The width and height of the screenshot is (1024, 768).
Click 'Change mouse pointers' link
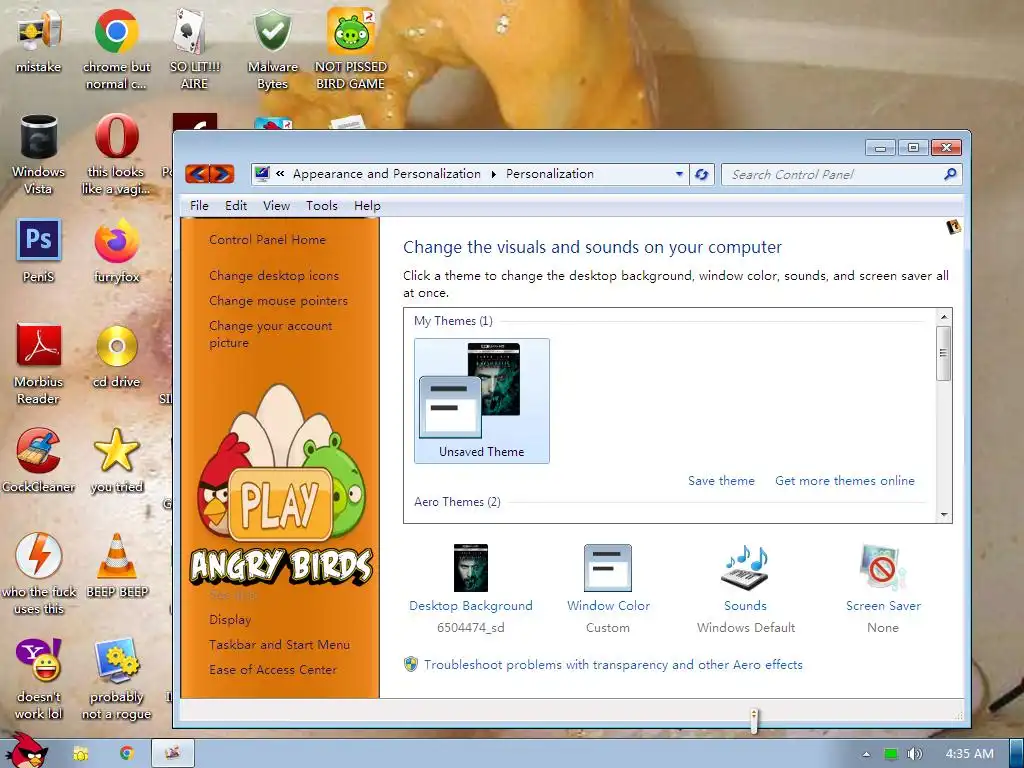(278, 300)
